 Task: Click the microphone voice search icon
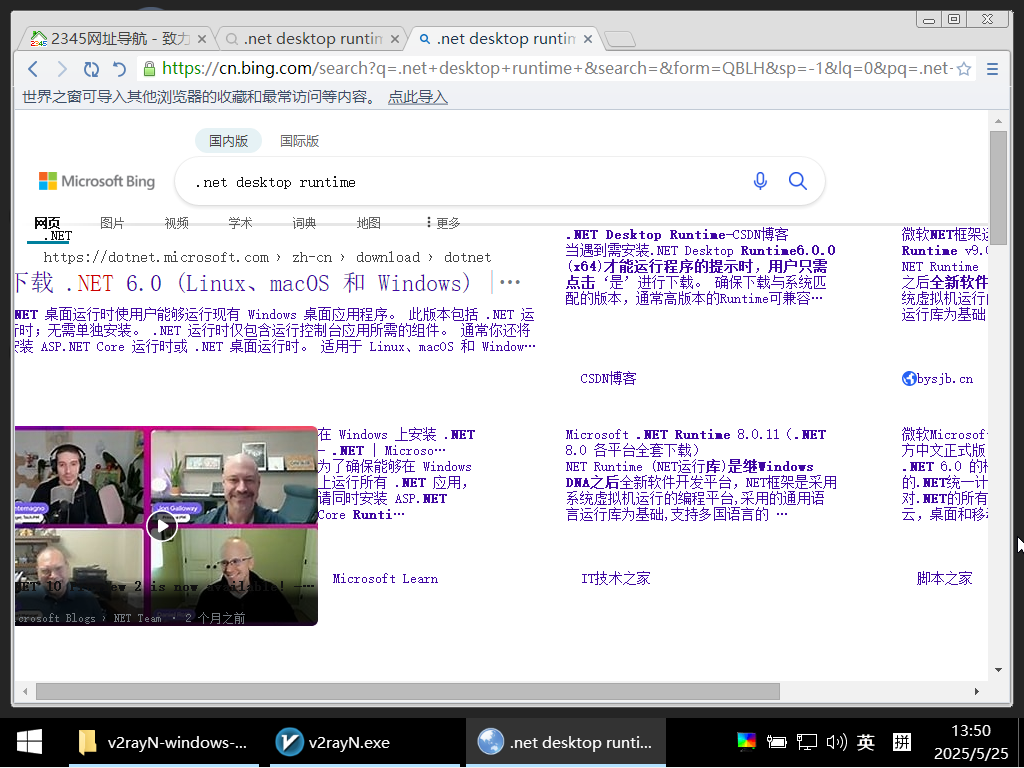(760, 181)
